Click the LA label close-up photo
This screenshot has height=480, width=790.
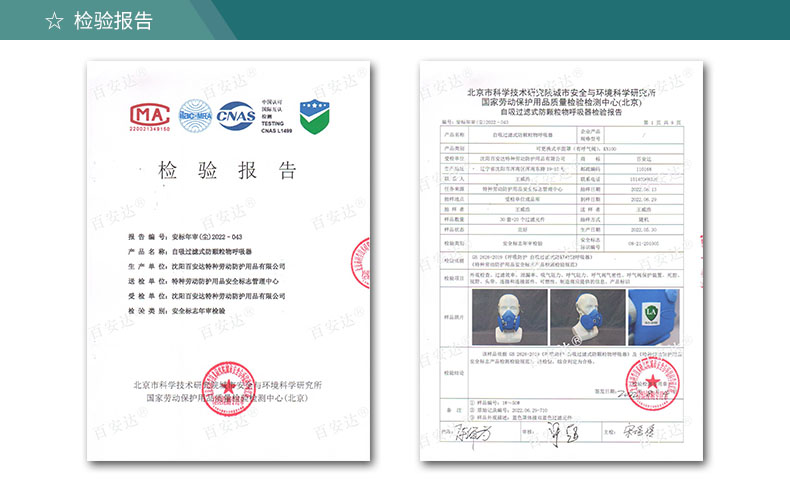tap(653, 317)
